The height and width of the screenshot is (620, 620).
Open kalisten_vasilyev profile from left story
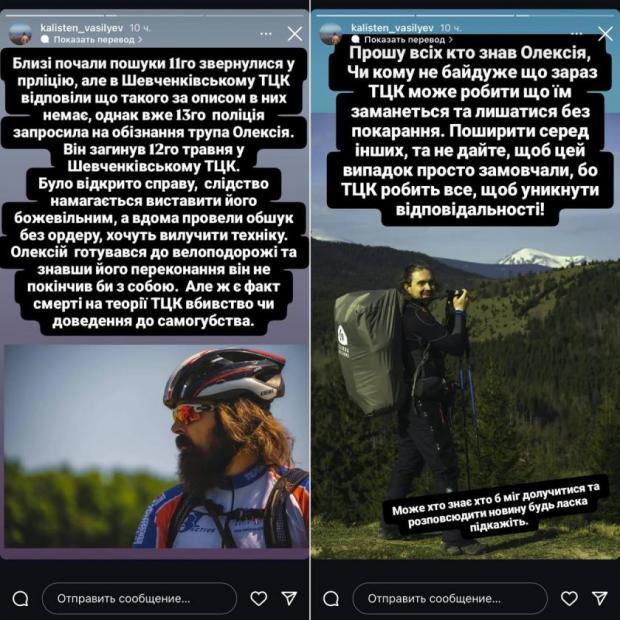82,28
